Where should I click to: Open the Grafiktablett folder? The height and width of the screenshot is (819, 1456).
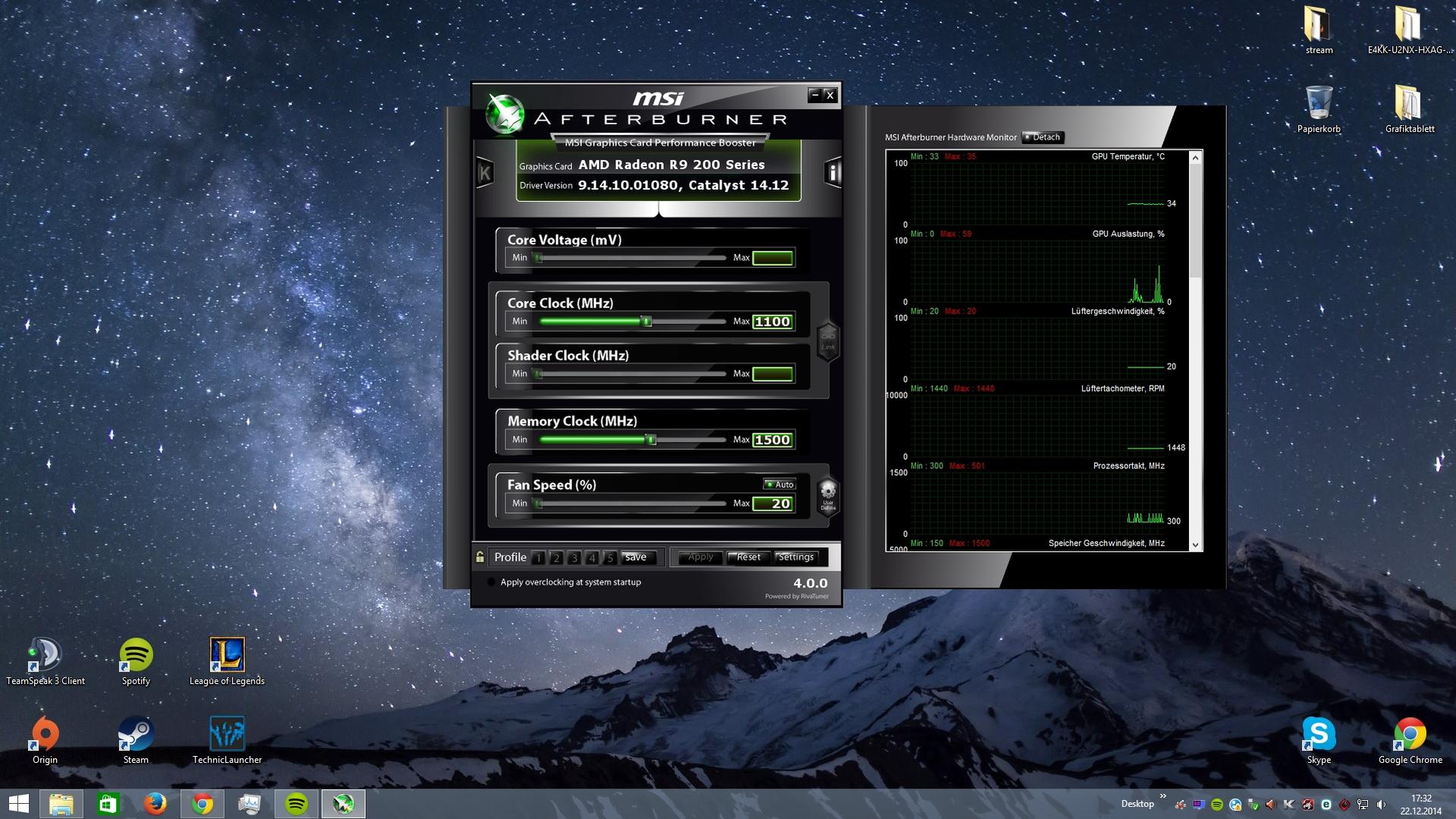pyautogui.click(x=1410, y=109)
